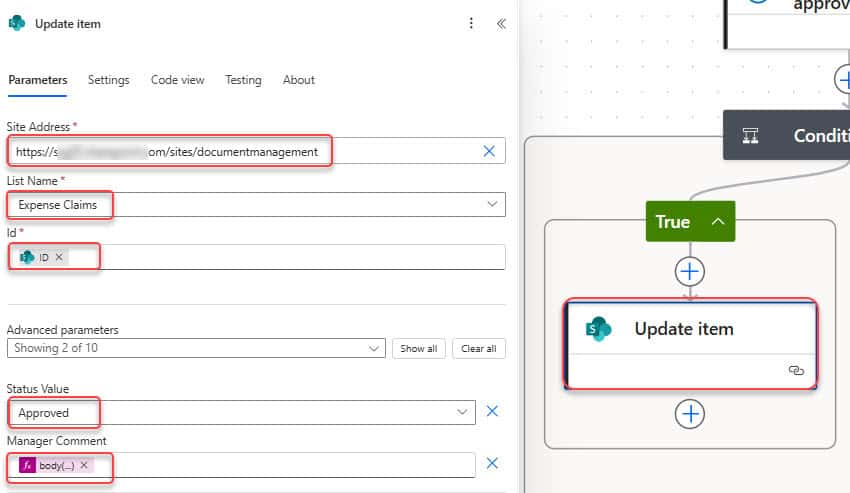The width and height of the screenshot is (850, 493).
Task: Open the three-dot more options menu
Action: pyautogui.click(x=471, y=23)
